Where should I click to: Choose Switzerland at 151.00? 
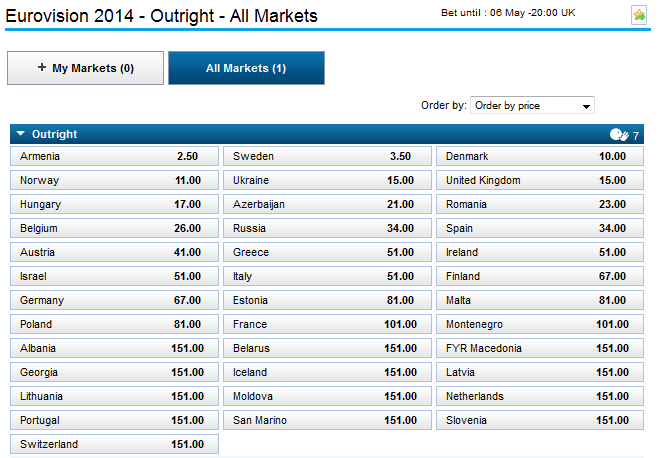click(113, 445)
